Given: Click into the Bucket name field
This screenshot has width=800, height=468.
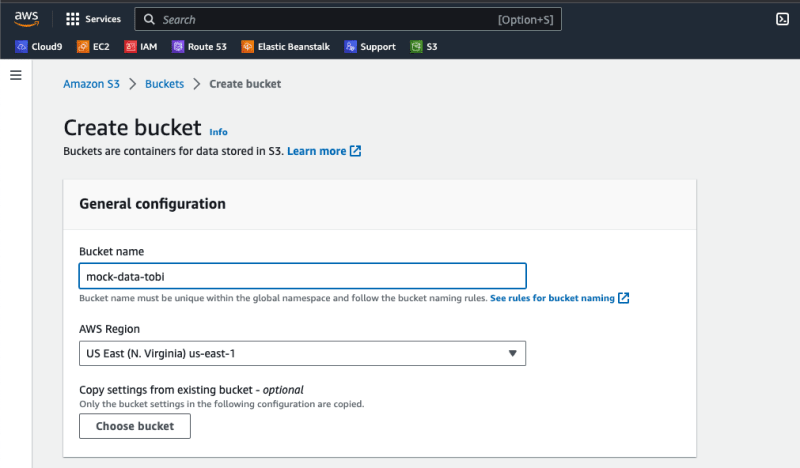Looking at the screenshot, I should tap(303, 276).
